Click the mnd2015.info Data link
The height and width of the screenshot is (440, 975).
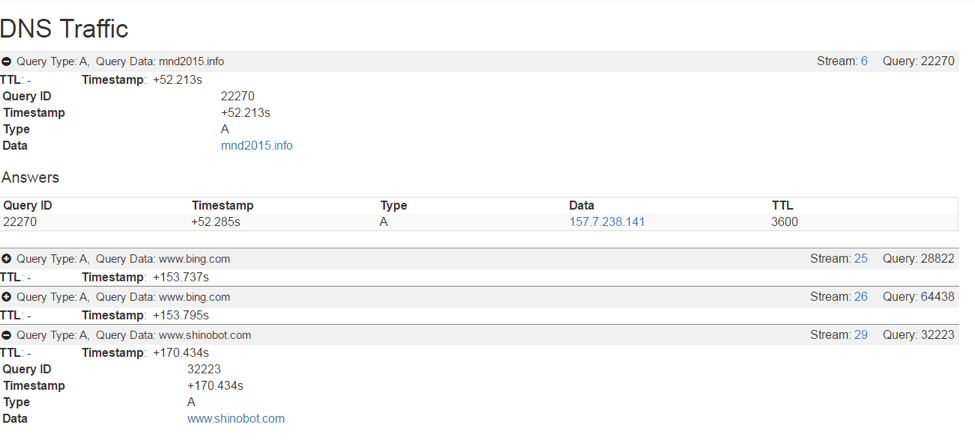(x=256, y=146)
